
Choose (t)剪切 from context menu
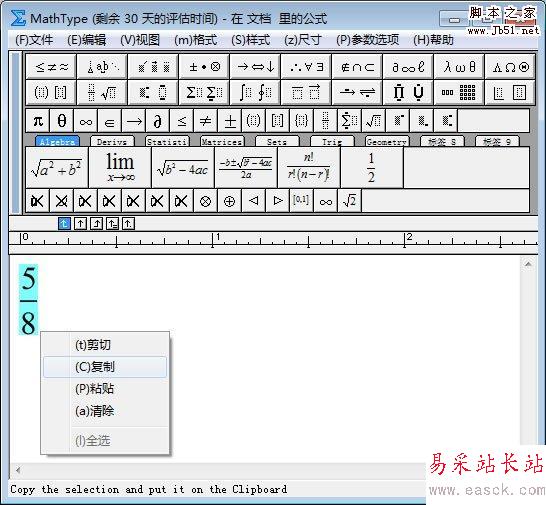click(x=105, y=344)
